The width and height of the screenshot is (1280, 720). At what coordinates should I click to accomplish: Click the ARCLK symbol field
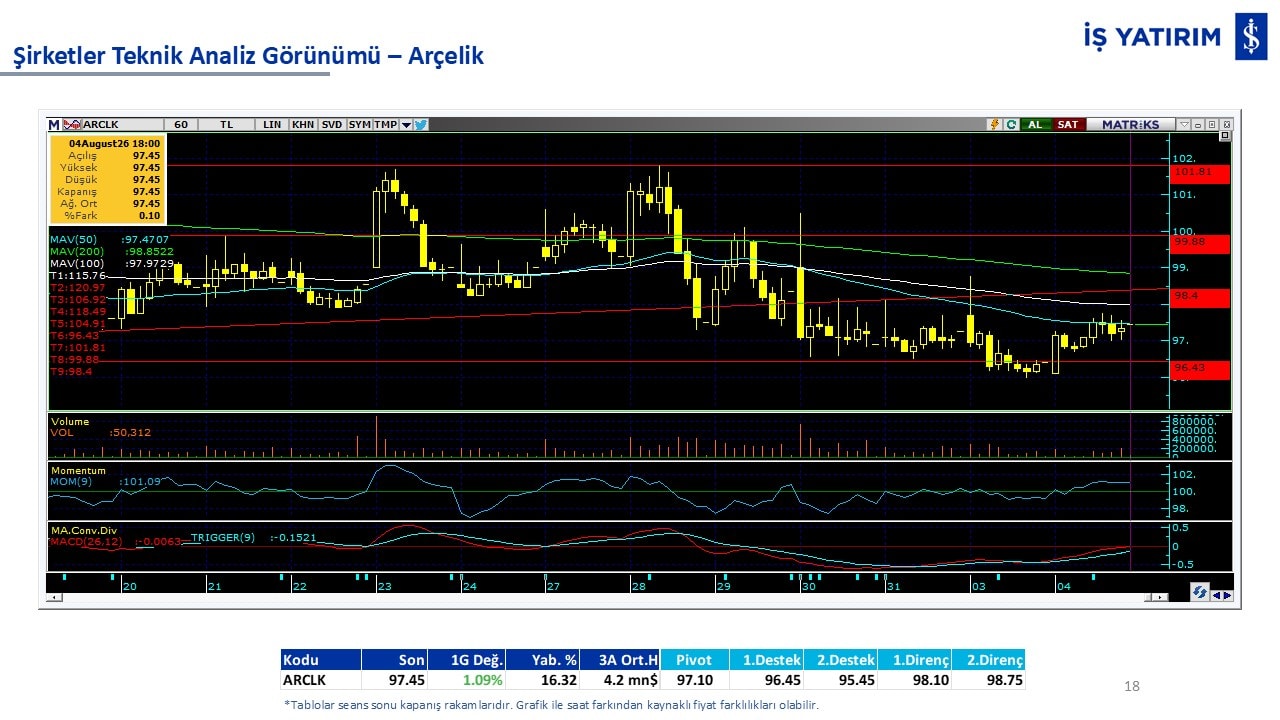(122, 125)
